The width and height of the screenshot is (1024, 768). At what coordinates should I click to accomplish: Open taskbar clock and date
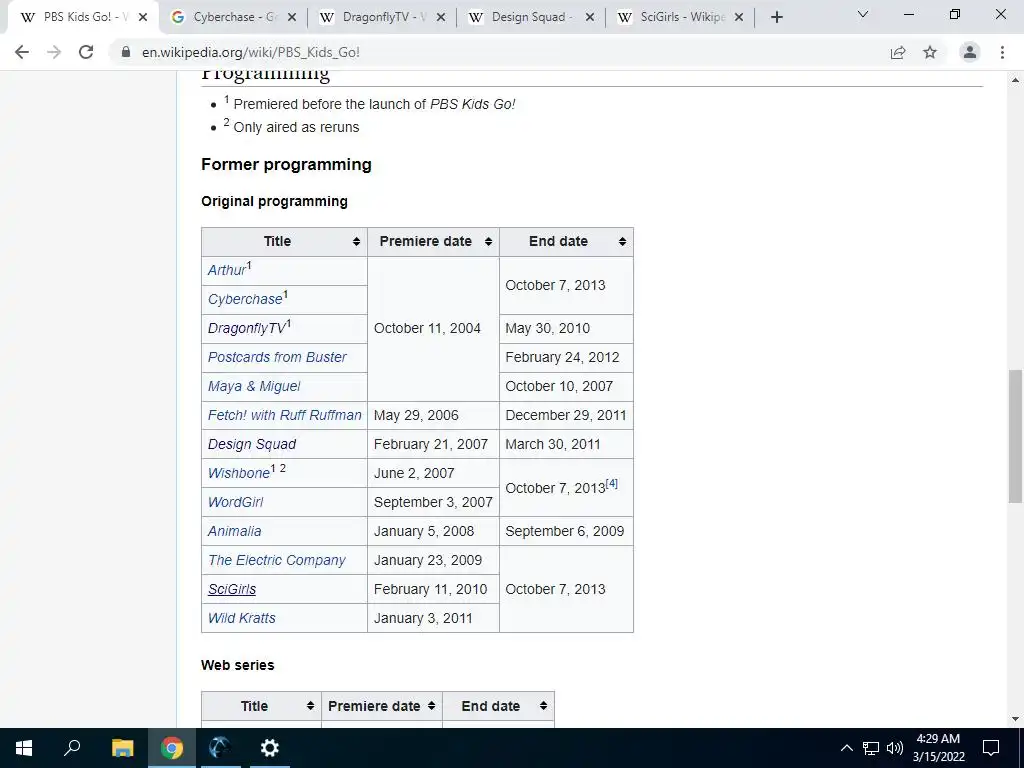(x=938, y=748)
